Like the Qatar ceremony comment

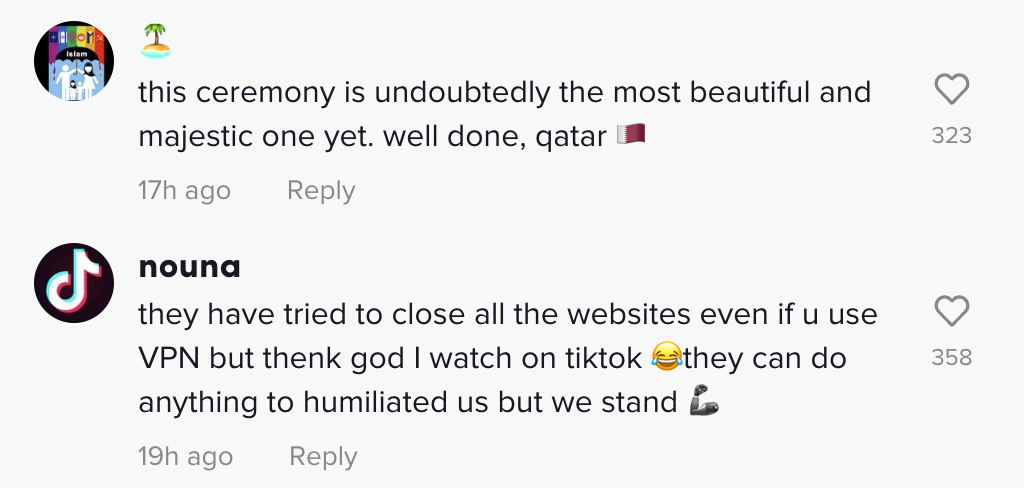[951, 91]
